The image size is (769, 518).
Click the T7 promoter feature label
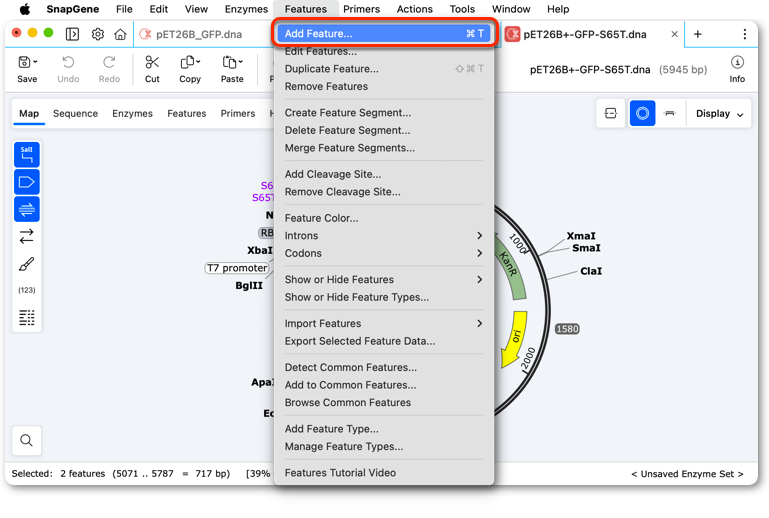pyautogui.click(x=237, y=268)
